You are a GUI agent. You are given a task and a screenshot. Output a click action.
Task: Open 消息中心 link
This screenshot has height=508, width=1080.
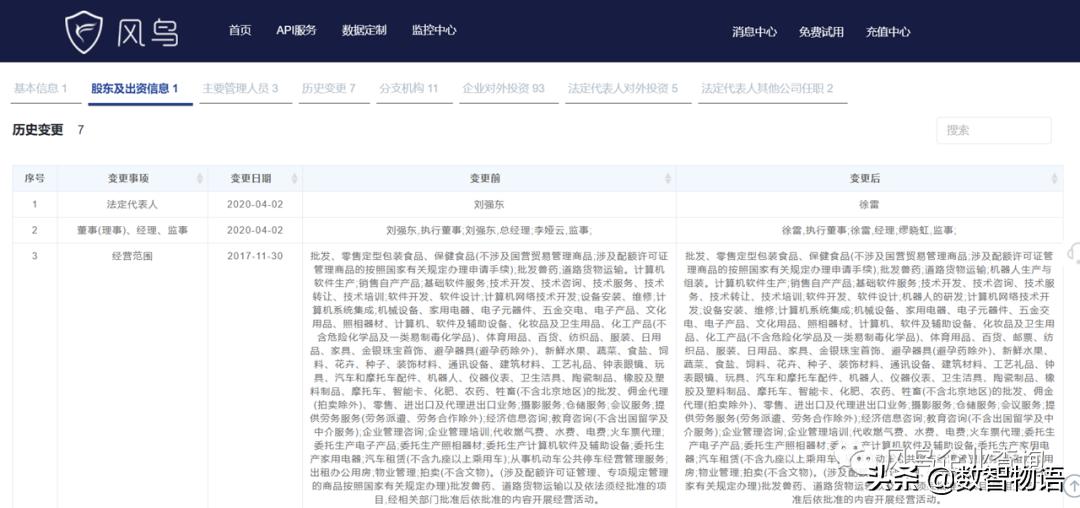(x=754, y=32)
